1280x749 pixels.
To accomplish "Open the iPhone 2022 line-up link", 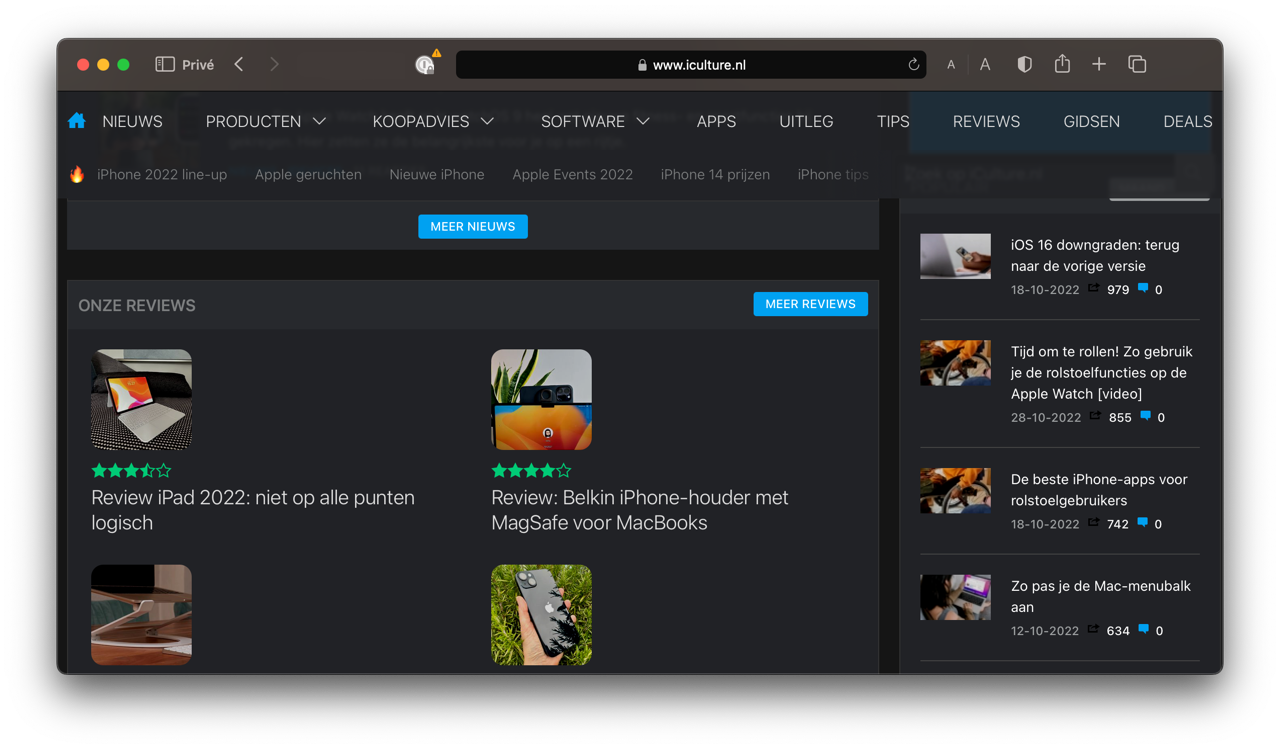I will [162, 174].
